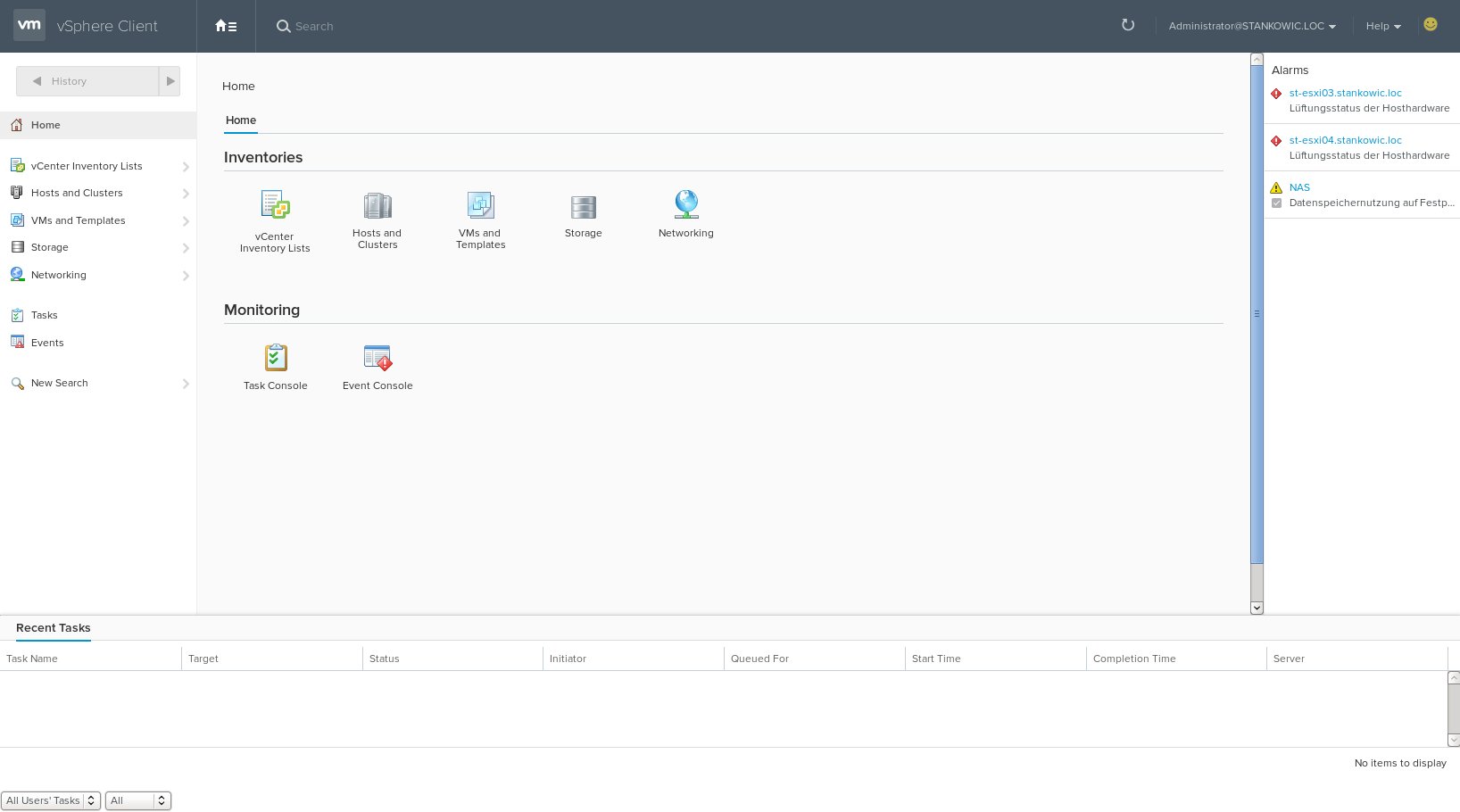Sort by Task Name column header
The width and height of the screenshot is (1460, 812).
[90, 659]
